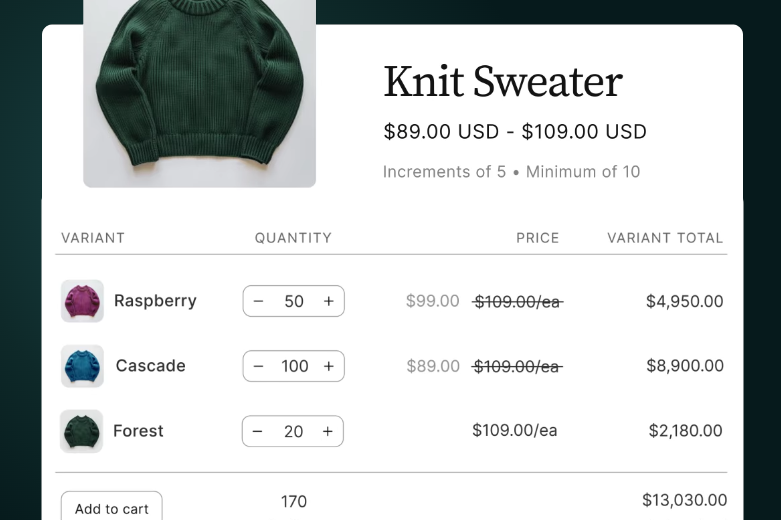The image size is (781, 520).
Task: Decrease the Raspberry quantity with minus
Action: point(259,301)
